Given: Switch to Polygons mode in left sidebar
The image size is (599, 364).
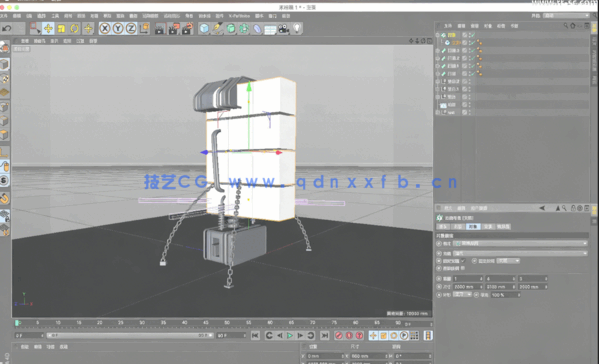Looking at the screenshot, I should point(4,135).
